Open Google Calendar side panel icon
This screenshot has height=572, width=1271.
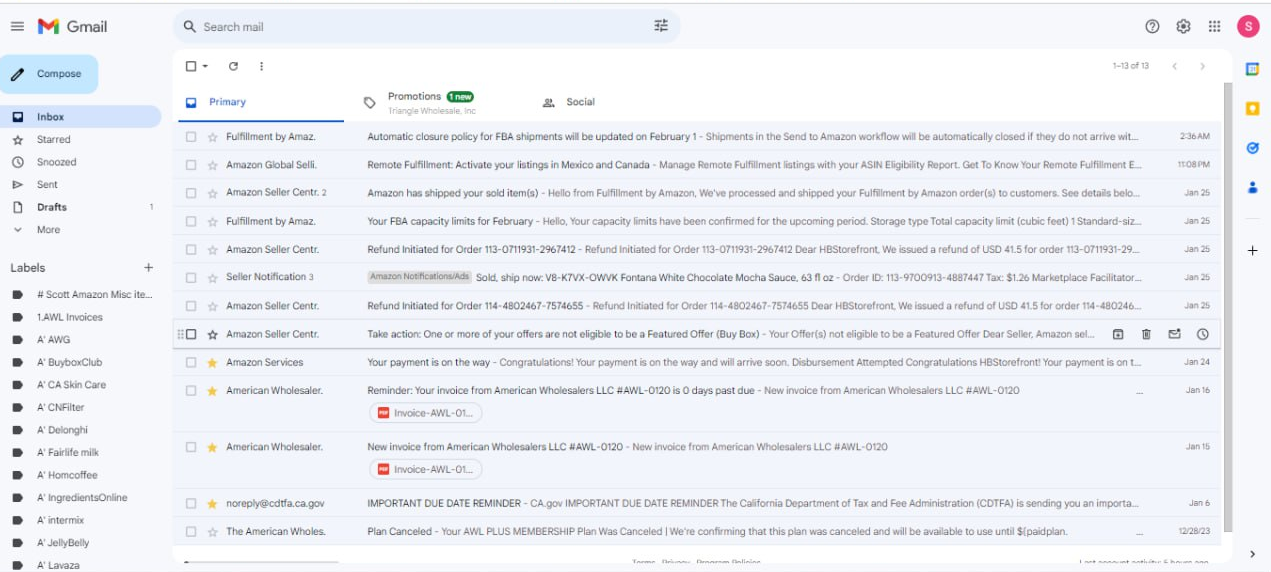[1252, 69]
